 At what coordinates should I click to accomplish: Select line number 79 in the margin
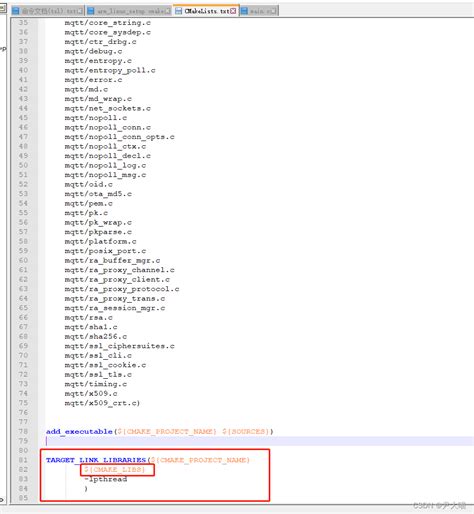coord(23,441)
